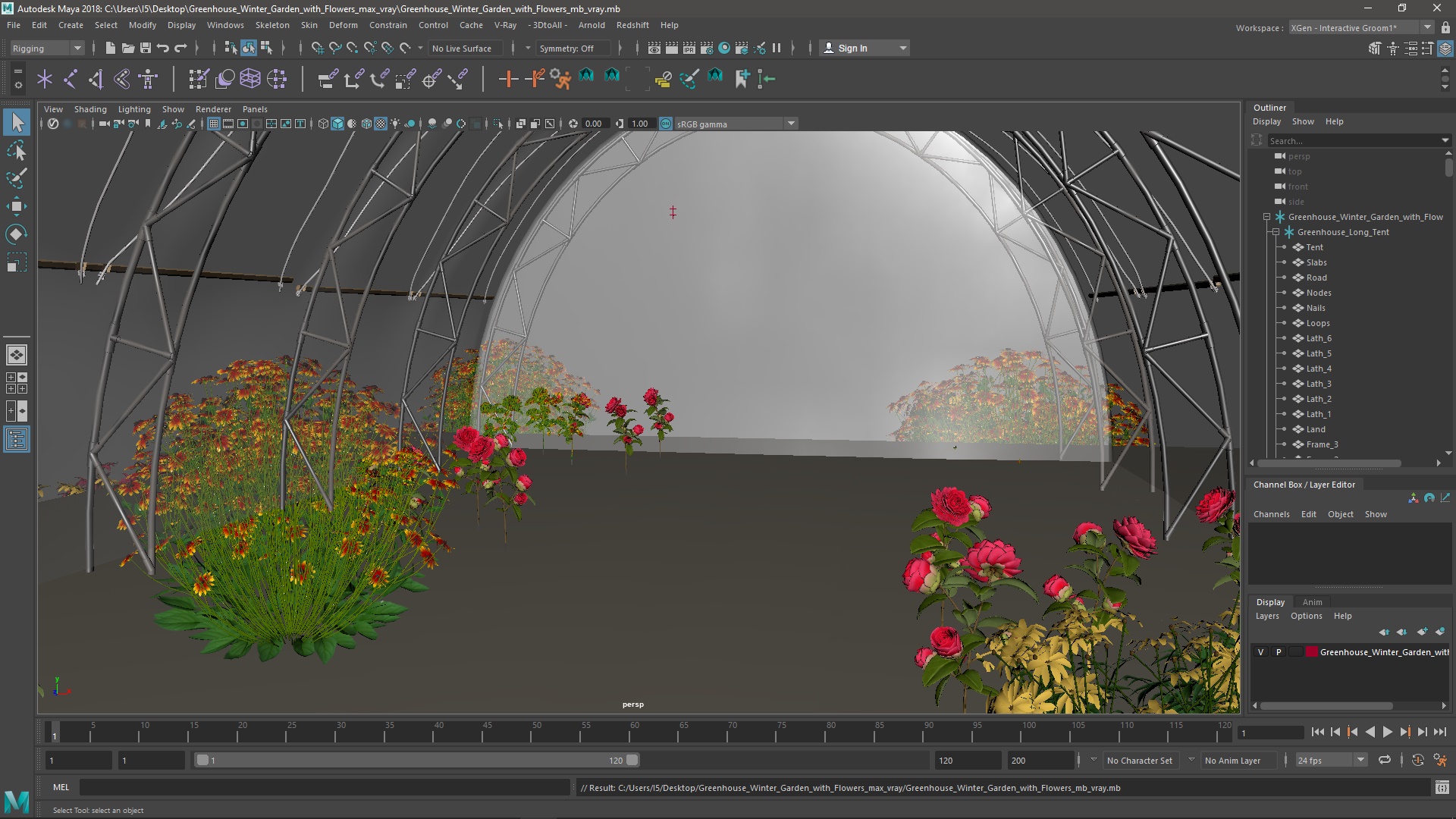Click the Render Current Frame icon

pyautogui.click(x=671, y=48)
